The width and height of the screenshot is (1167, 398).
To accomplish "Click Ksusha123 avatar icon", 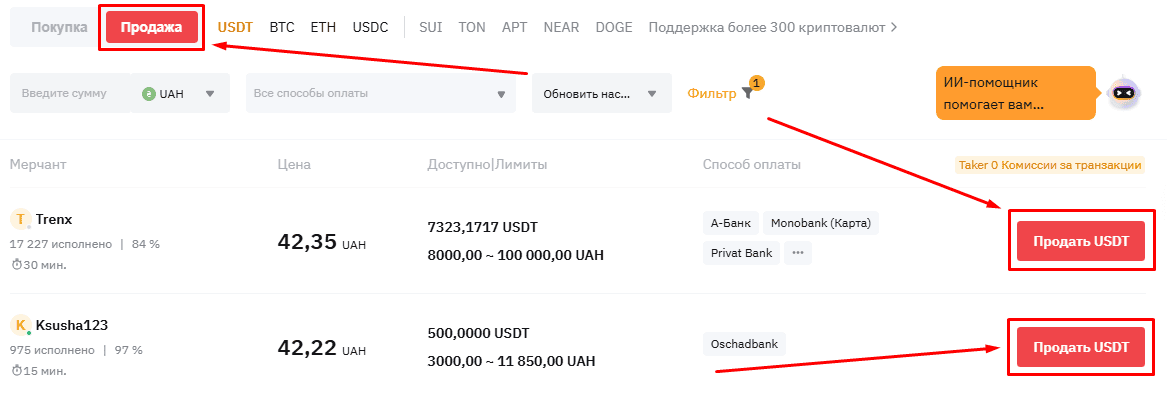I will (x=21, y=325).
